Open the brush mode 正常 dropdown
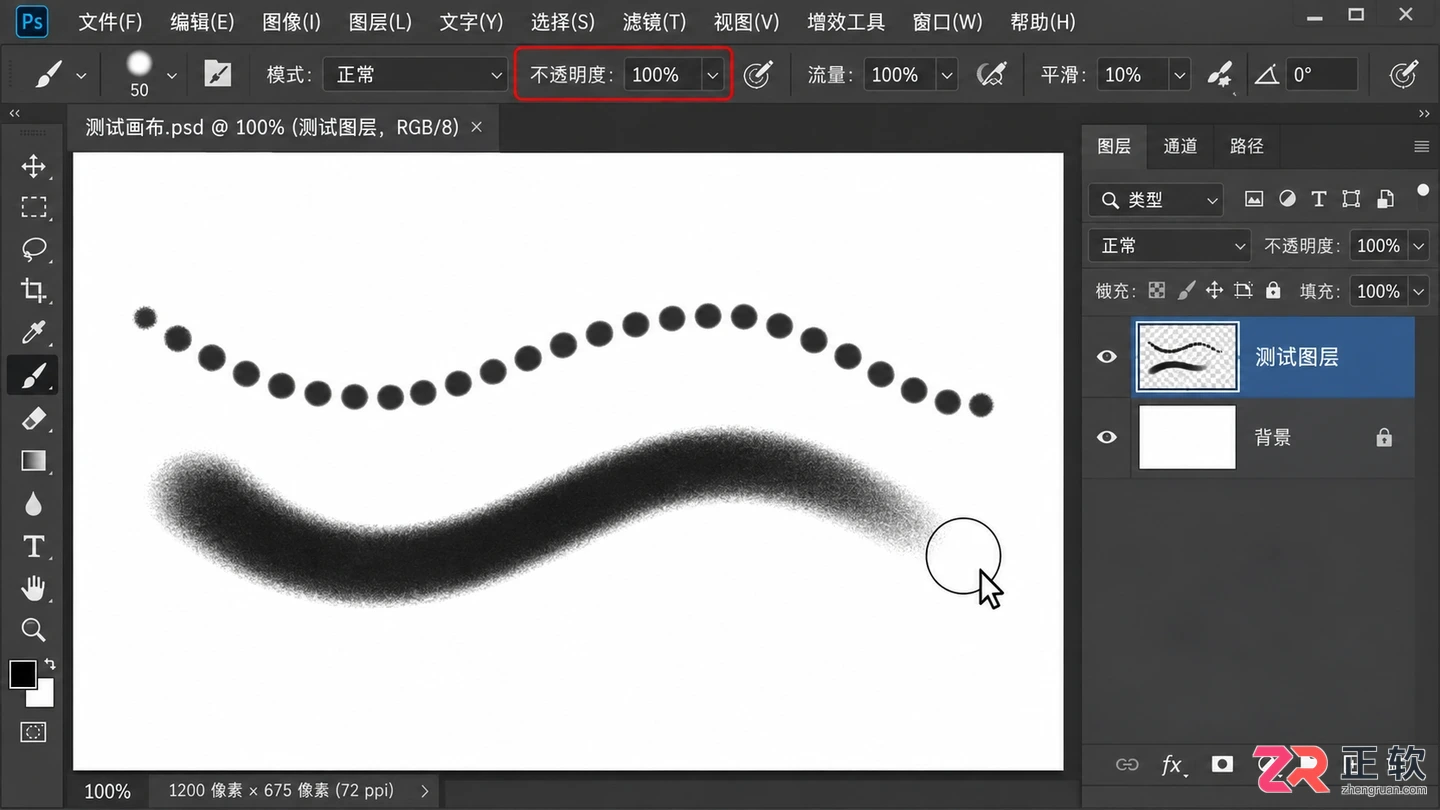The image size is (1440, 810). pos(415,75)
